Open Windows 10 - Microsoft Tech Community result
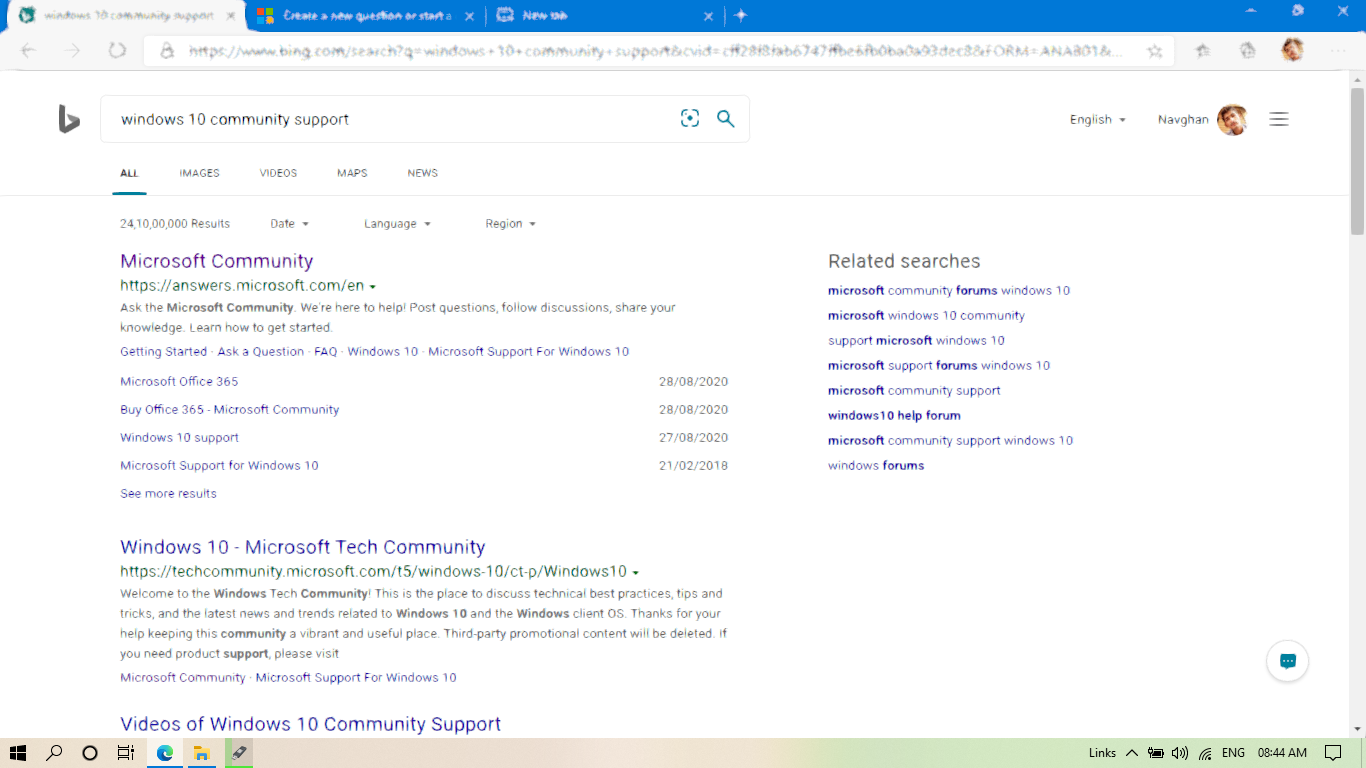This screenshot has width=1366, height=768. pos(303,547)
